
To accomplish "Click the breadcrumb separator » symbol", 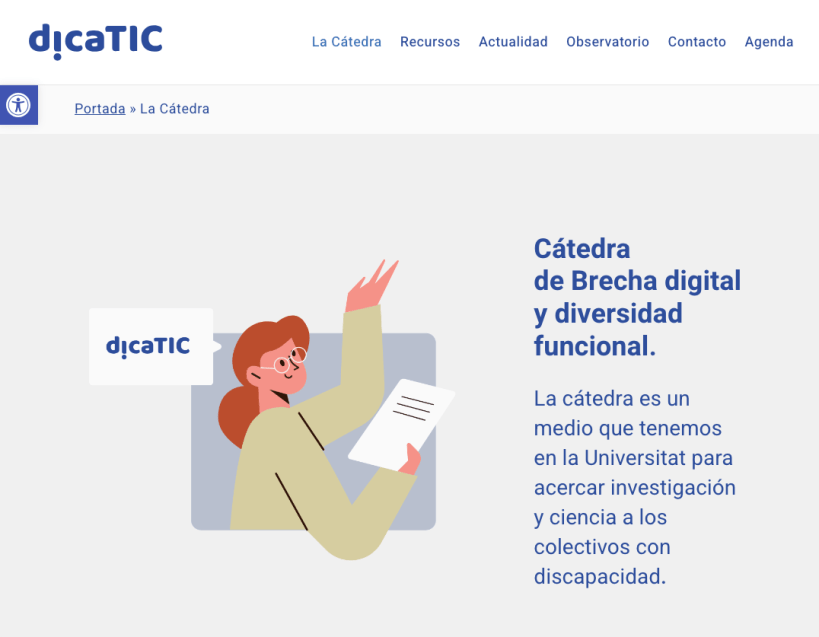I will (x=133, y=109).
